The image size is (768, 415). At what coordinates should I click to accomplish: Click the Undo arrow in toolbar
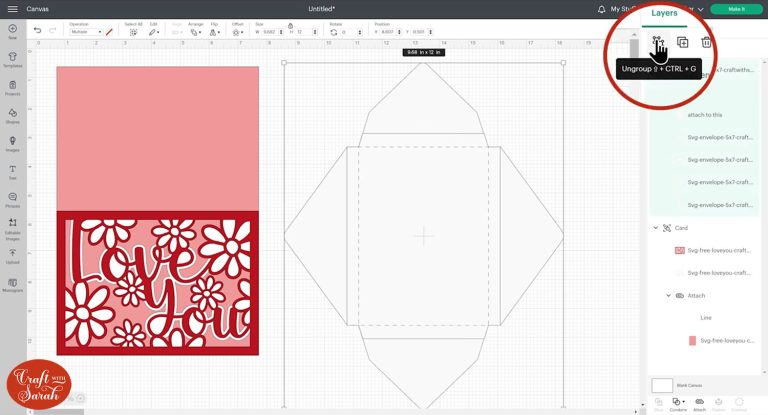38,31
